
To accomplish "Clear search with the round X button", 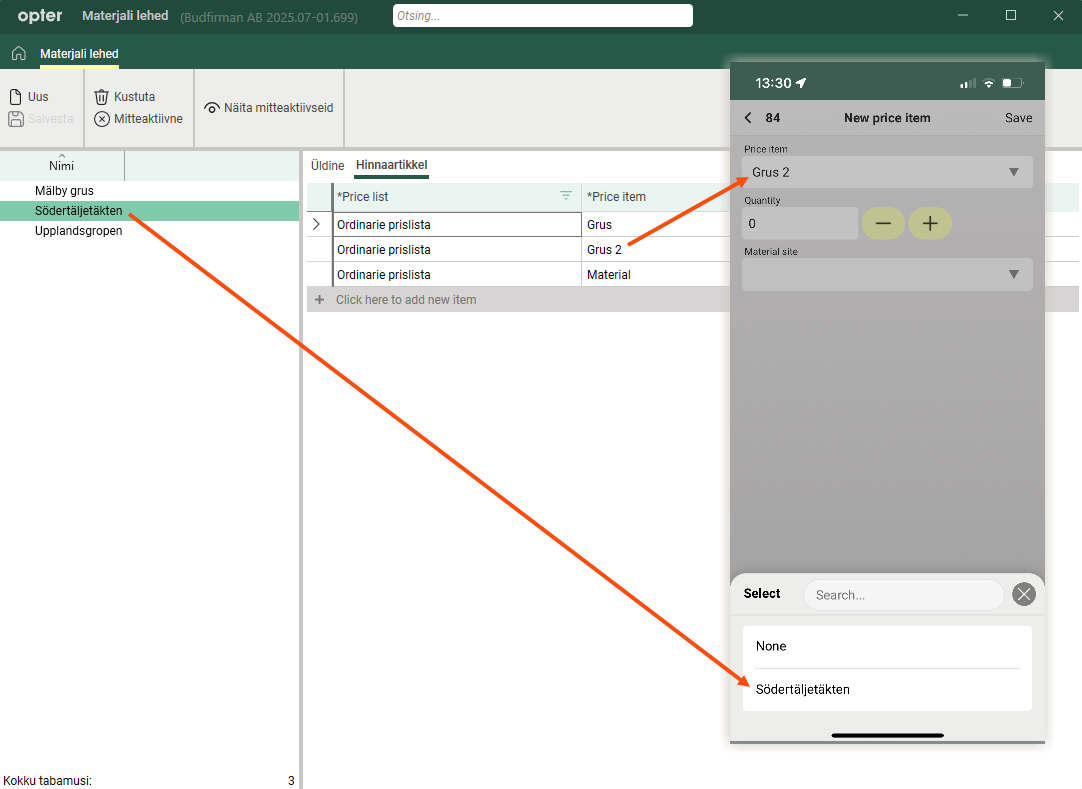I will [x=1023, y=595].
